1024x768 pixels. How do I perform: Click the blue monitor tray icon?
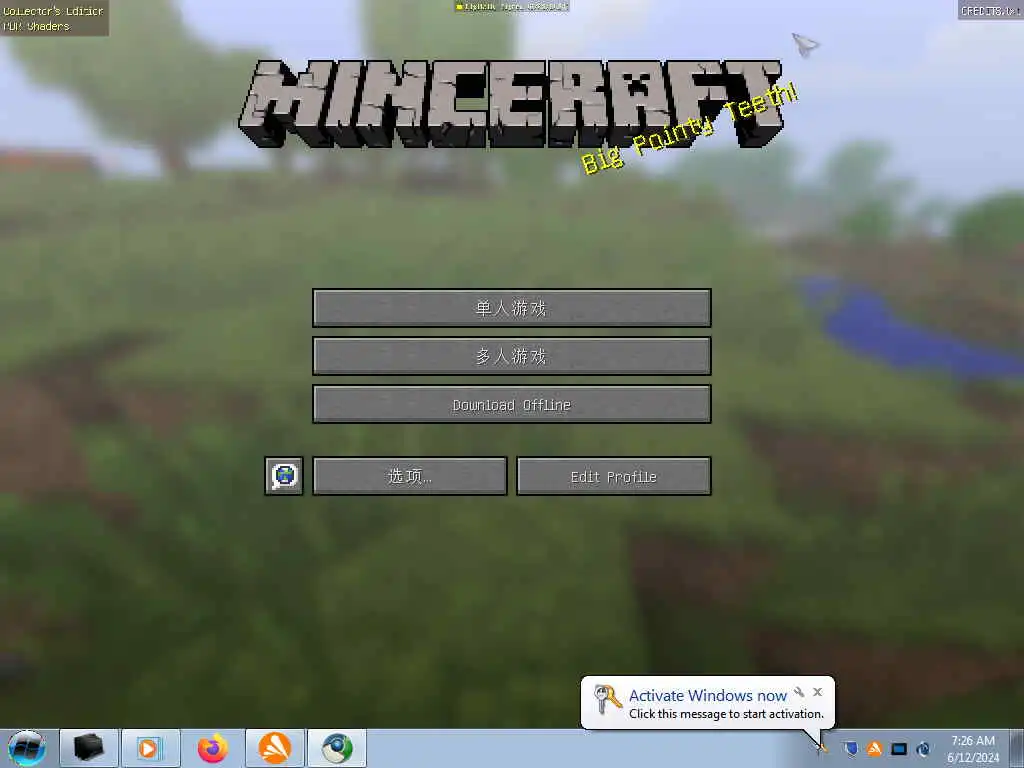(899, 748)
